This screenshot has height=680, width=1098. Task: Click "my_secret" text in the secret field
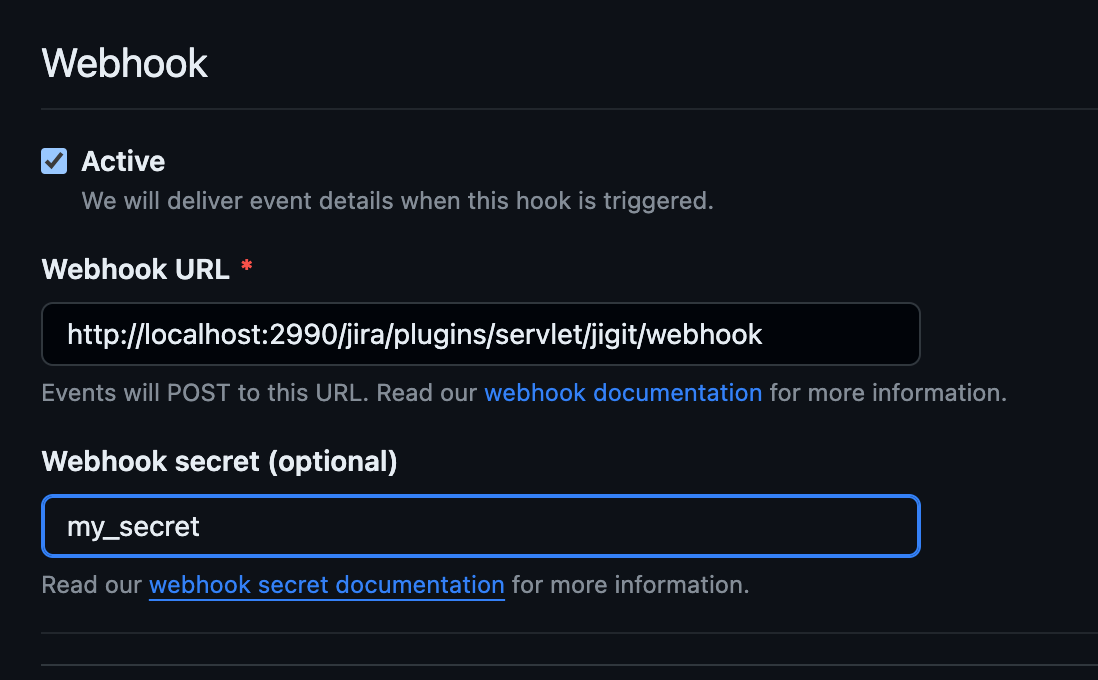point(133,526)
